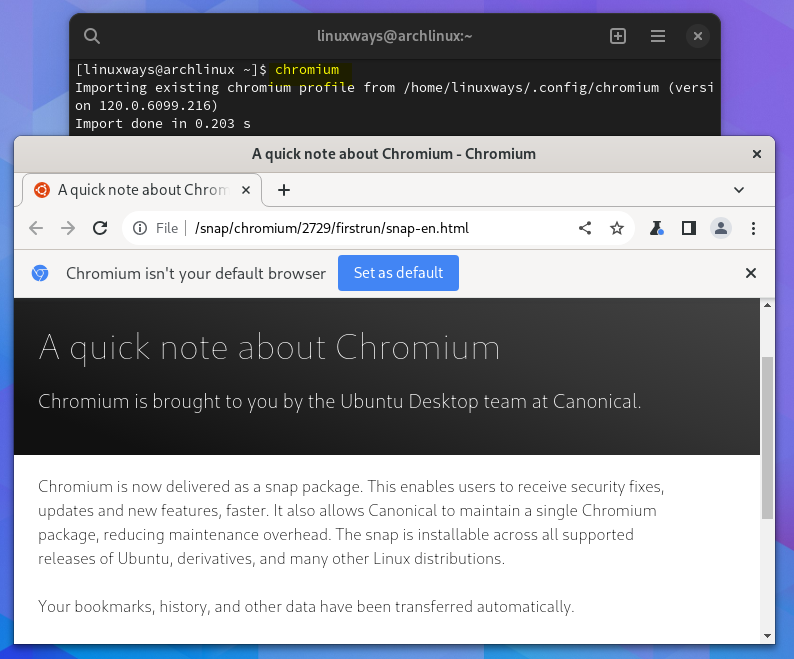794x659 pixels.
Task: Toggle the side panel
Action: click(x=689, y=228)
